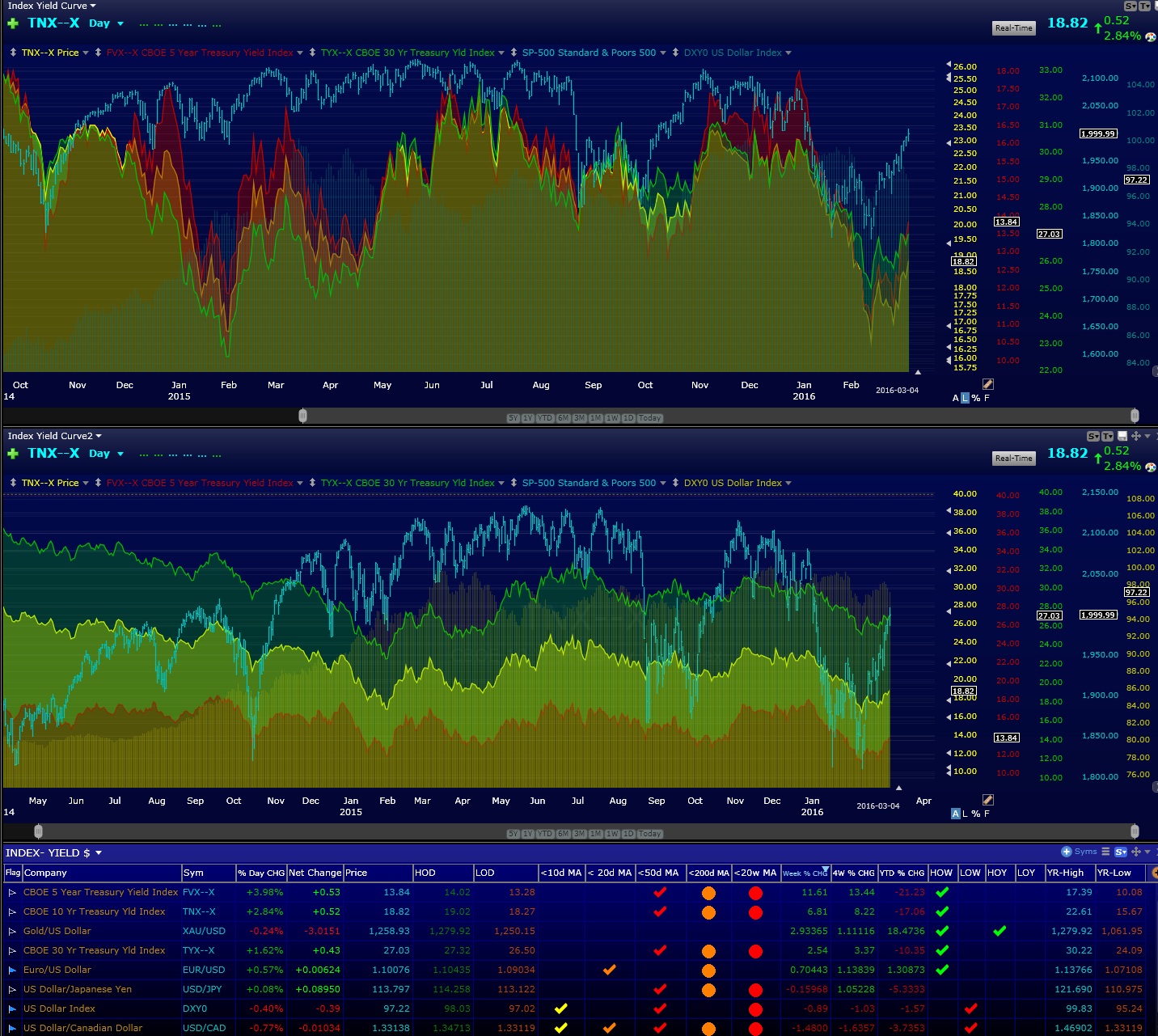Click the left handle of the Yield Curve2 range slider
Image resolution: width=1158 pixels, height=1036 pixels.
click(38, 831)
